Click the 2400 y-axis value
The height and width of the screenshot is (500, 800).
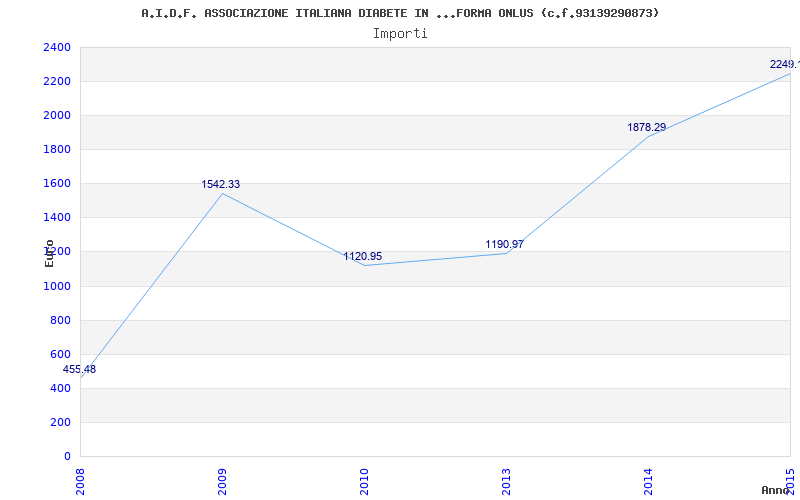tap(57, 47)
